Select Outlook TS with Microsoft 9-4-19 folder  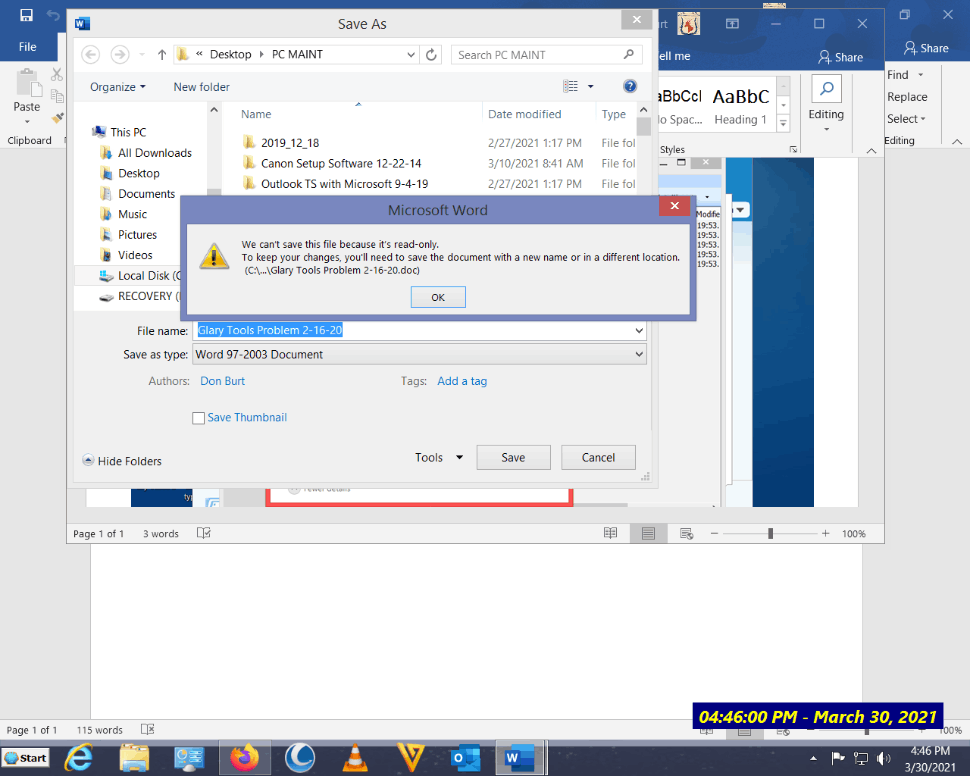click(344, 184)
